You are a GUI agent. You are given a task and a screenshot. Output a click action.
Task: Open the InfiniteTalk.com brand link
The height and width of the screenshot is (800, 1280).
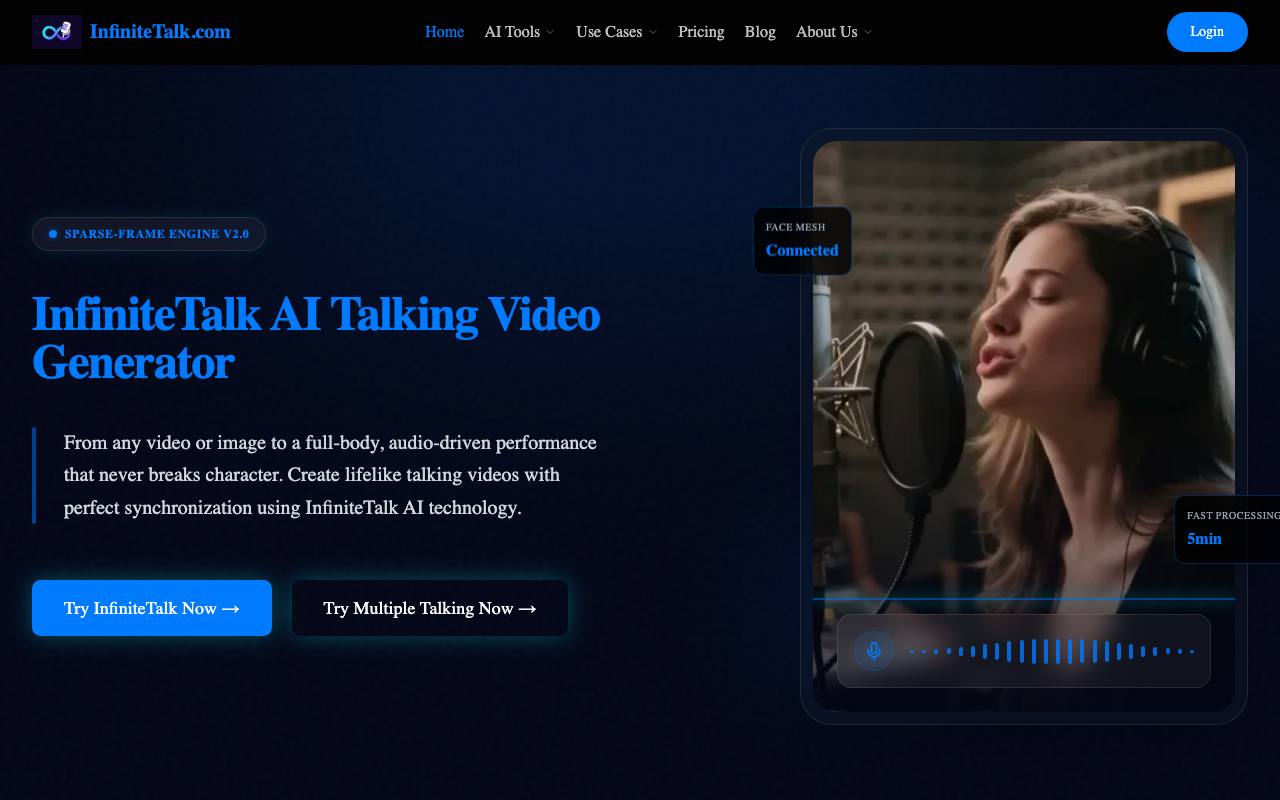pyautogui.click(x=160, y=32)
